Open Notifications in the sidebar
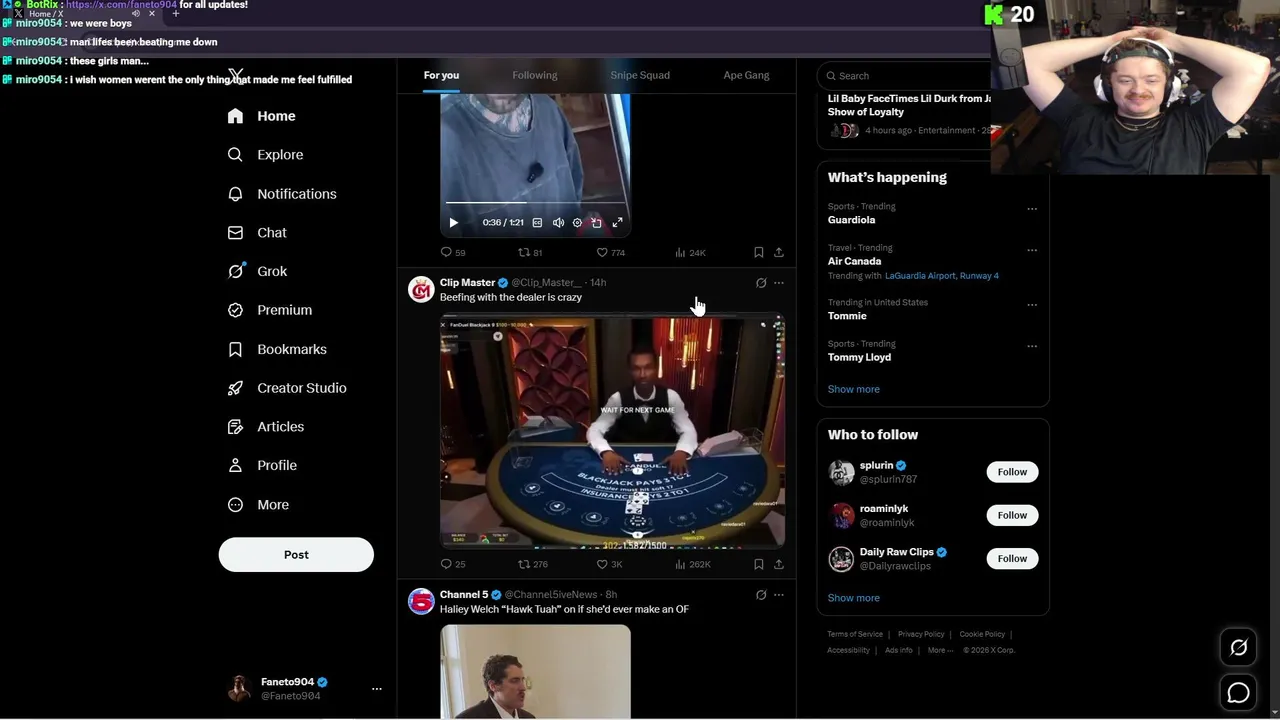Screen dimensions: 1280x720 pos(281,194)
